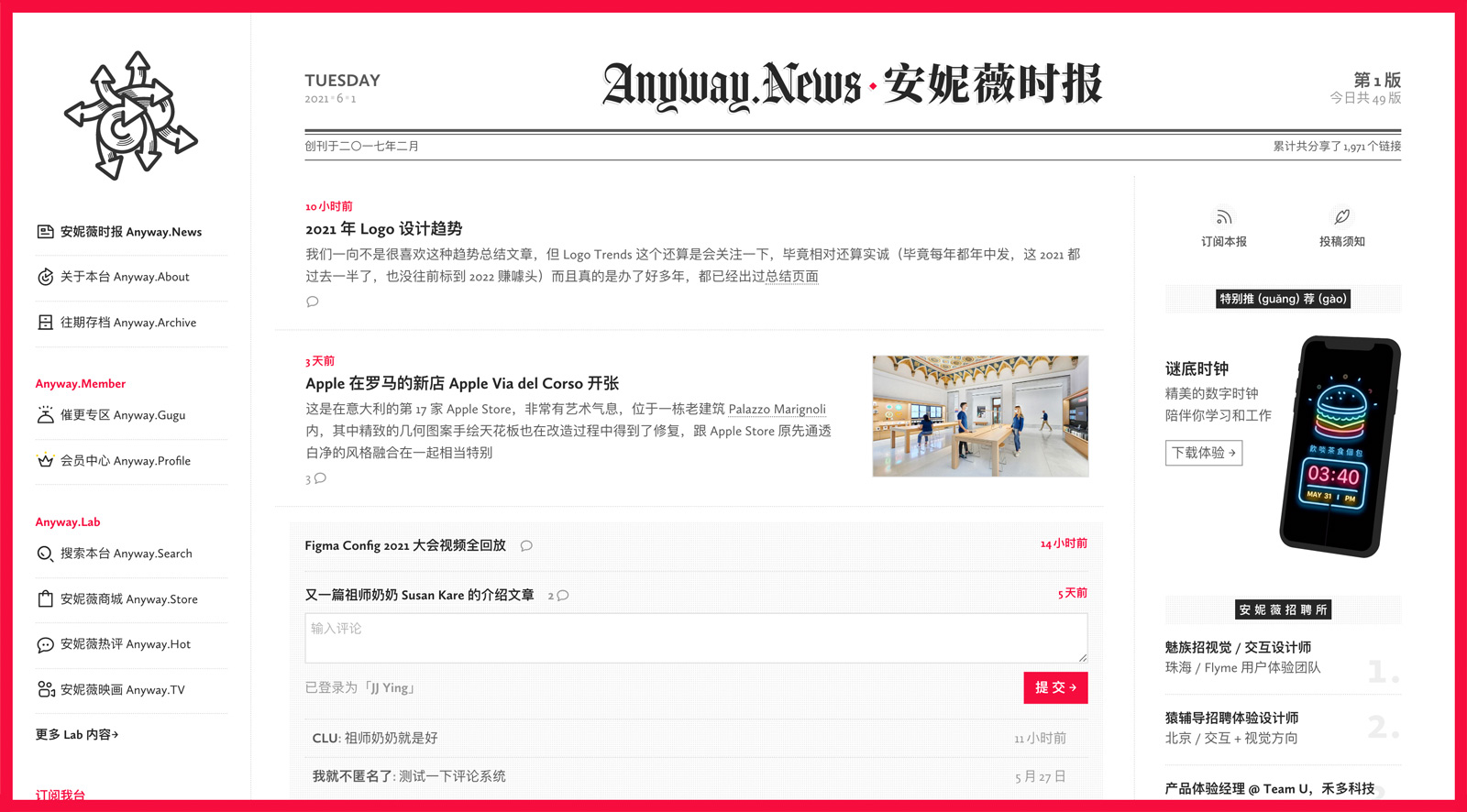Click the 10小时前 timestamp
This screenshot has height=812, width=1467.
pyautogui.click(x=329, y=206)
